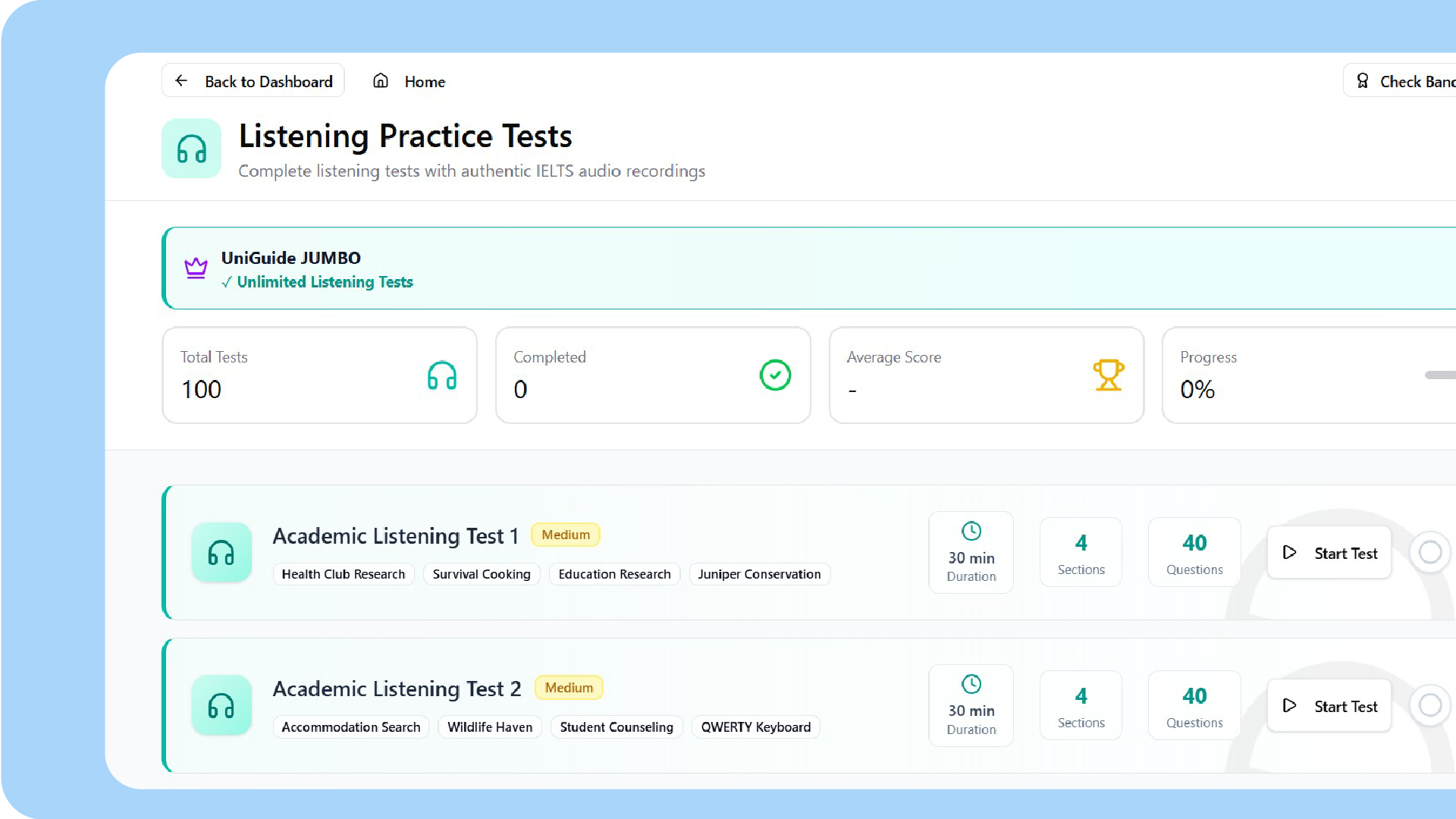Click the Progress value 0%
The height and width of the screenshot is (819, 1456).
click(x=1197, y=390)
